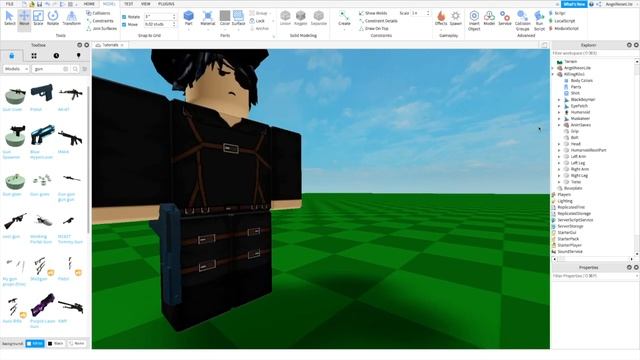
Task: Select the White background option
Action: tap(35, 344)
